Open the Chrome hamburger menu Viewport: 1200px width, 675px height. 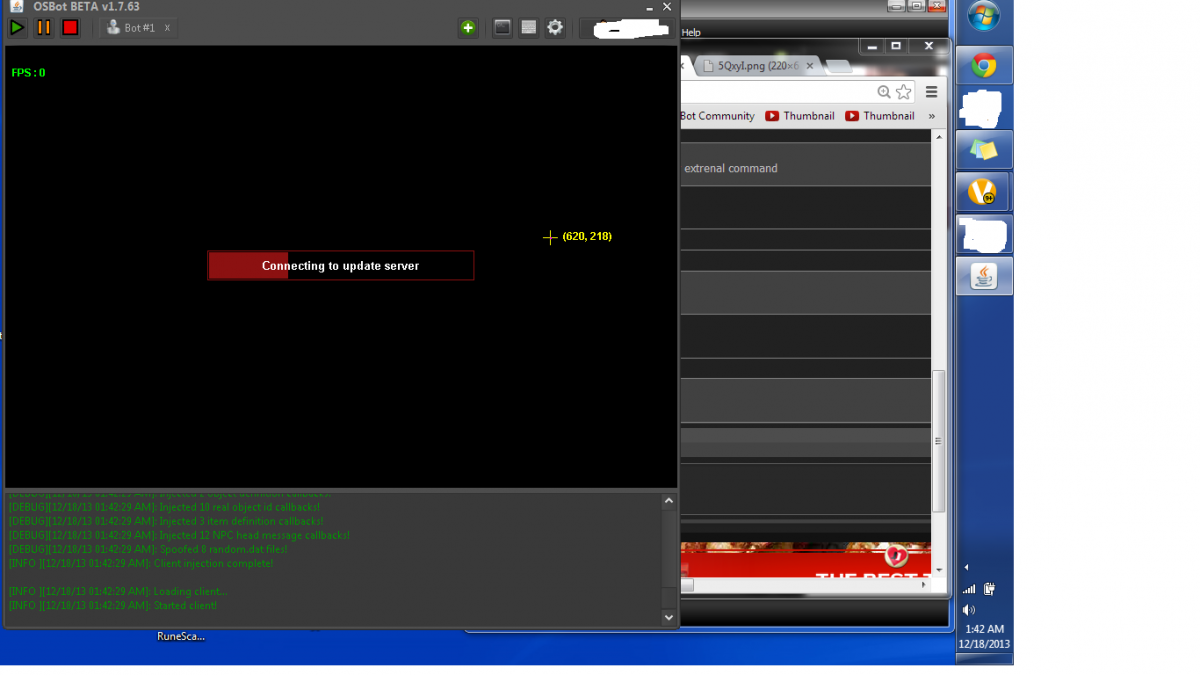coord(931,92)
